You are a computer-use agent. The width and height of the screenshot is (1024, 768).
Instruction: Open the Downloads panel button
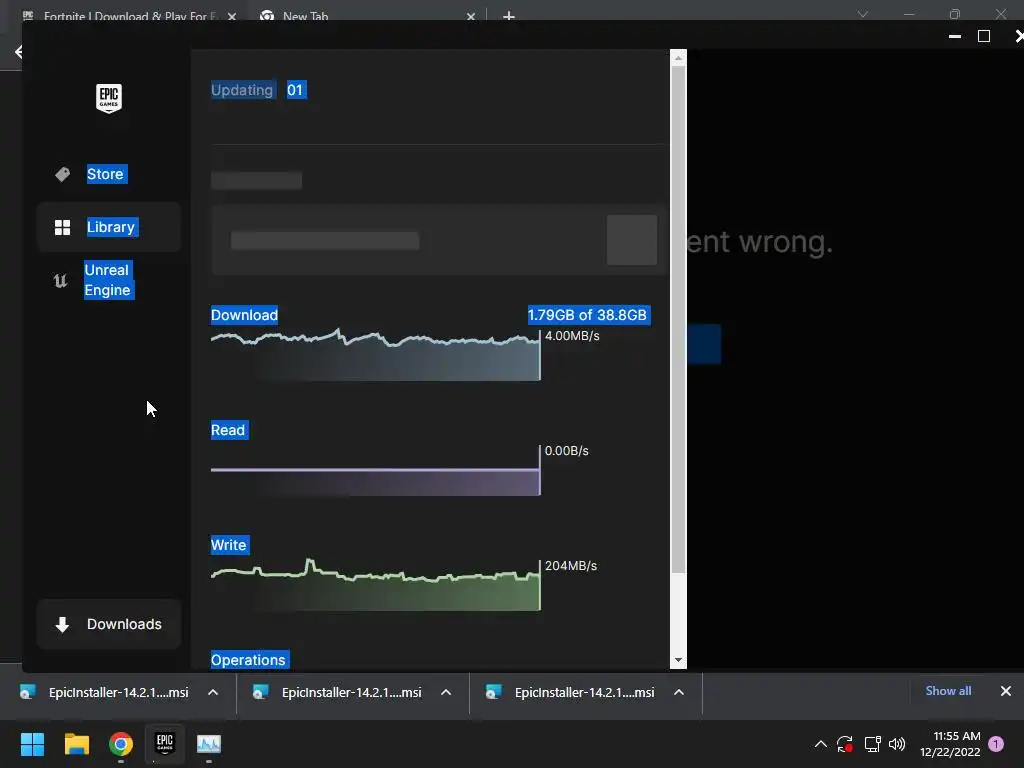[108, 624]
